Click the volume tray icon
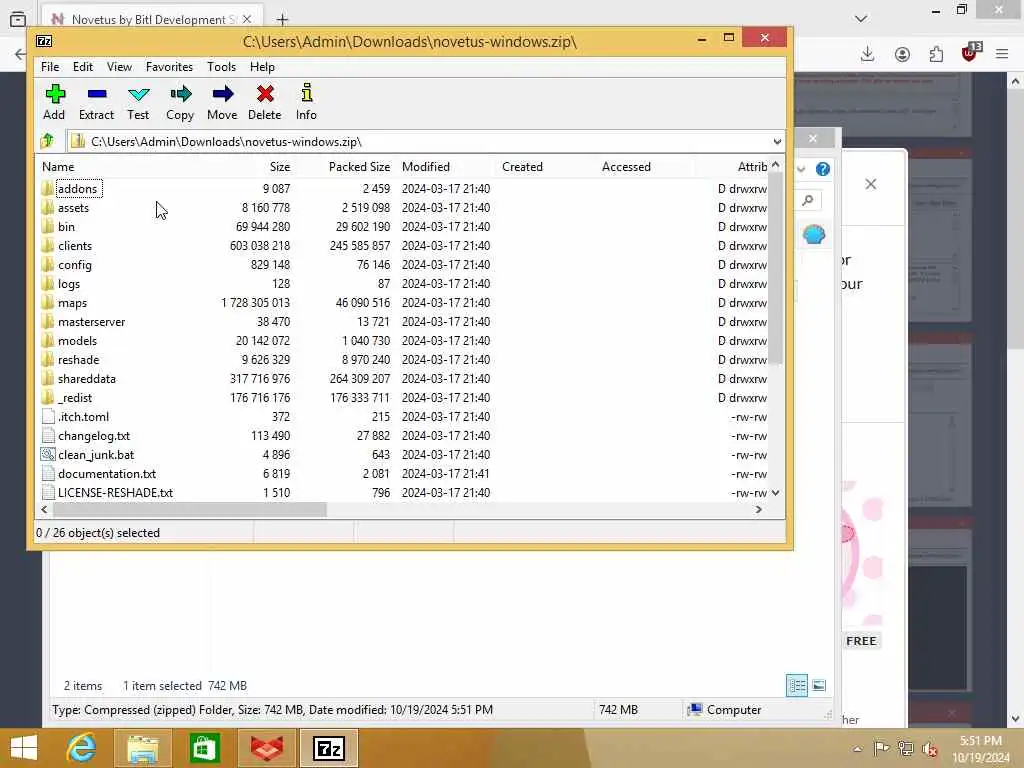This screenshot has width=1024, height=768. point(930,748)
